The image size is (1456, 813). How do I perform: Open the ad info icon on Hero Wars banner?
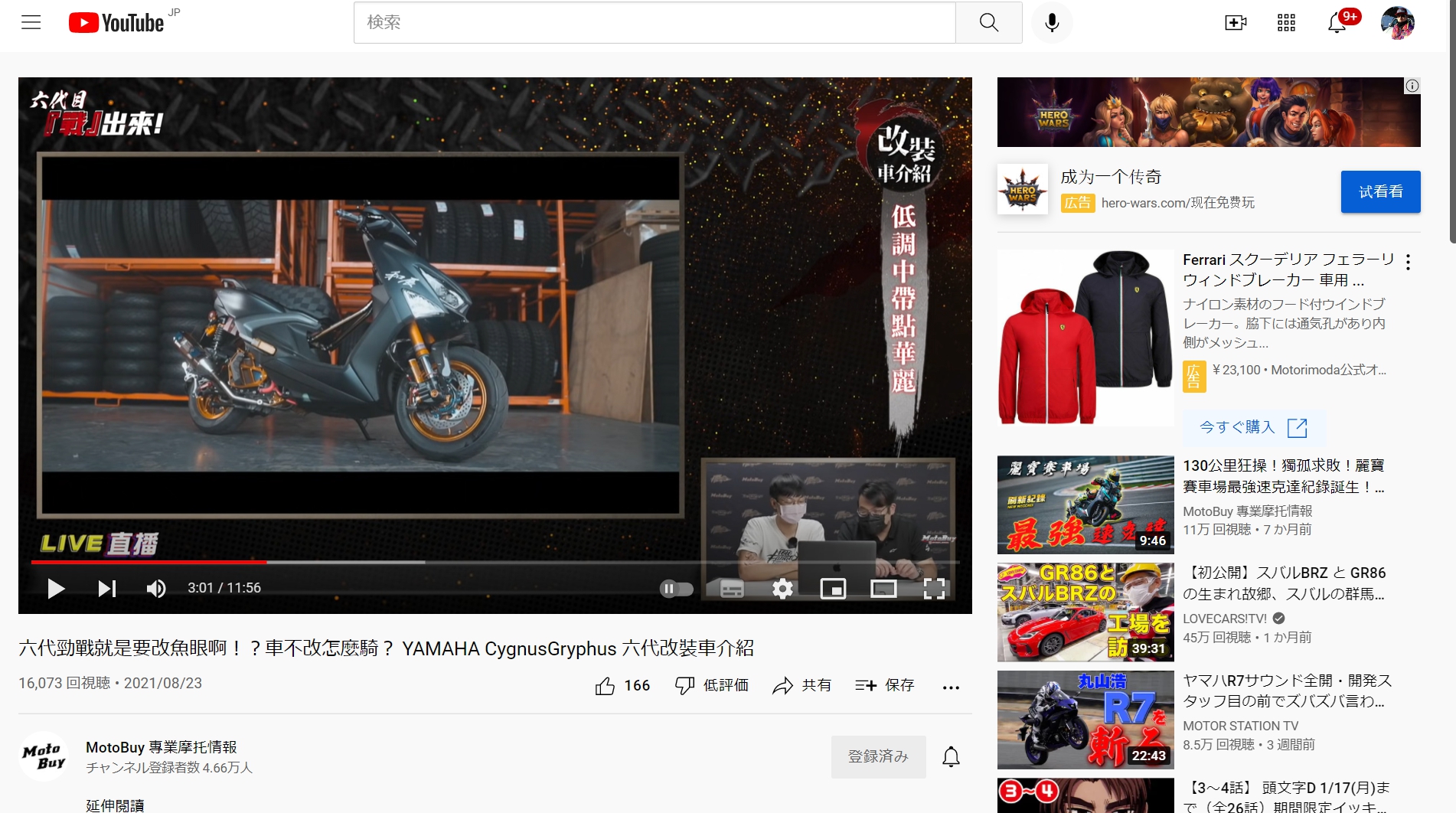click(x=1412, y=86)
